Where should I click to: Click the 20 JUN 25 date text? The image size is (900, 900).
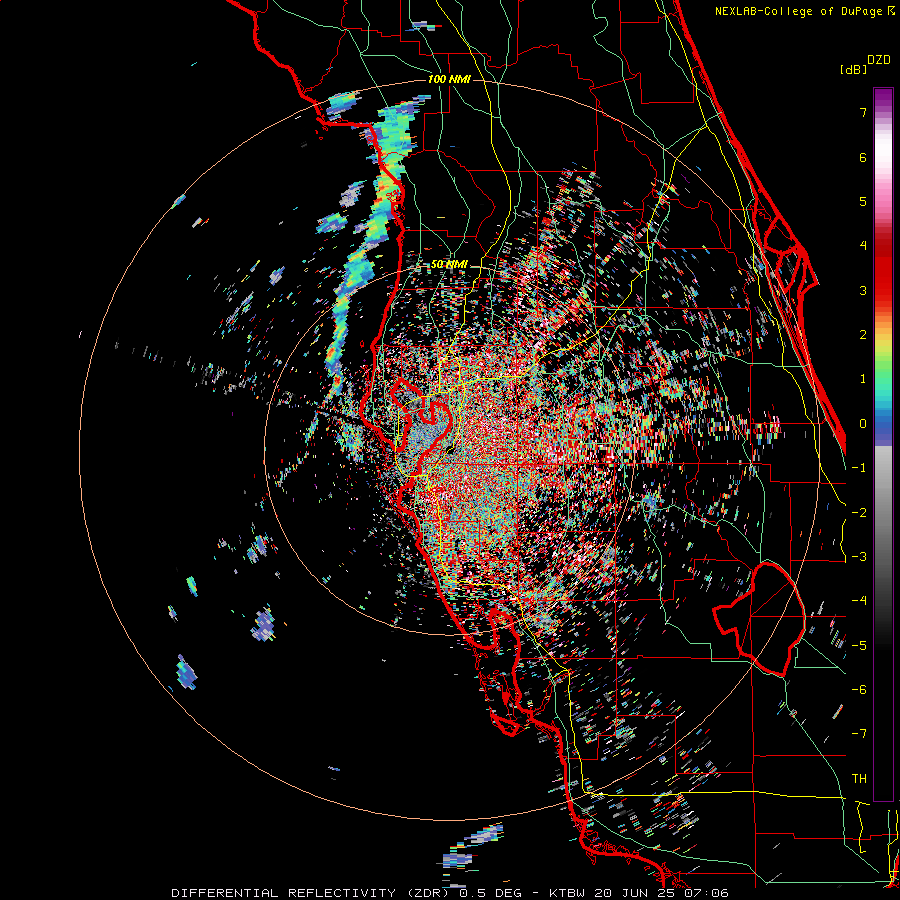point(636,893)
